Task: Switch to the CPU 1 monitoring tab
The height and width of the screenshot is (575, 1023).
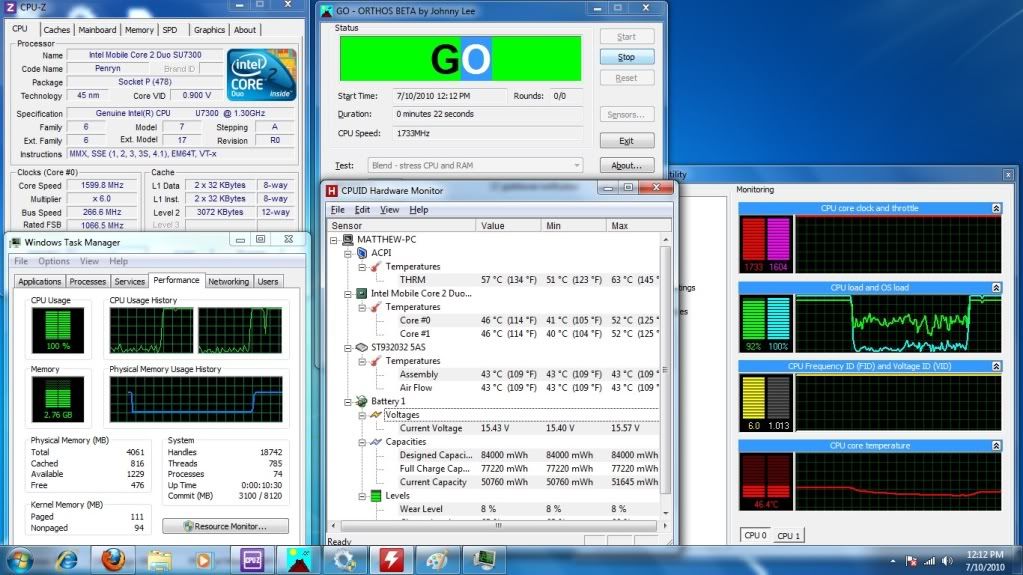Action: pyautogui.click(x=788, y=536)
